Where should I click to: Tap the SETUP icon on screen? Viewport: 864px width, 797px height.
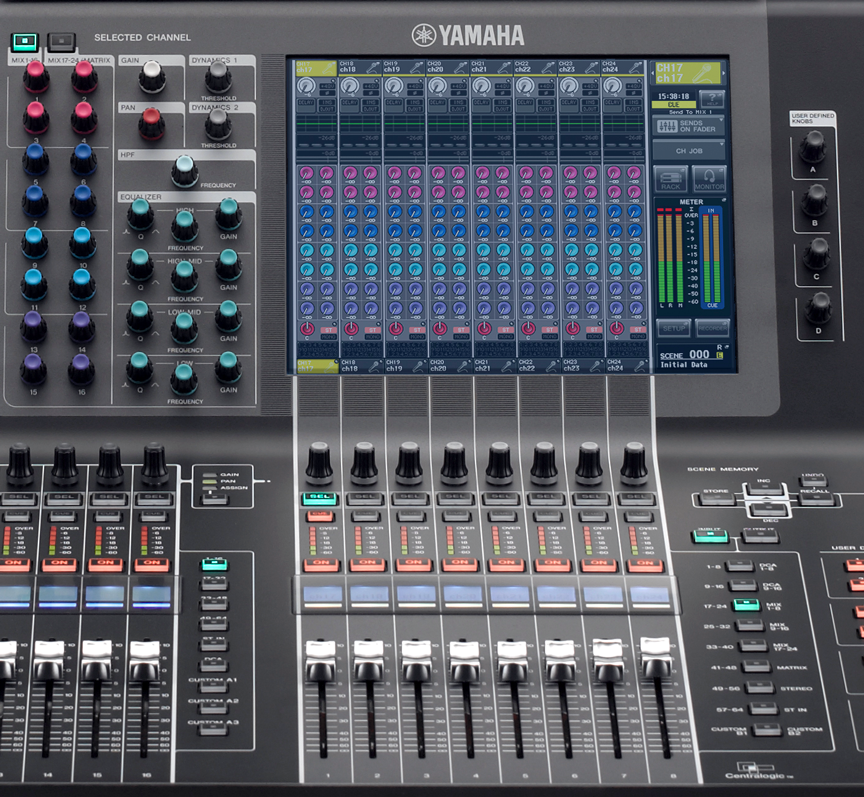coord(674,327)
